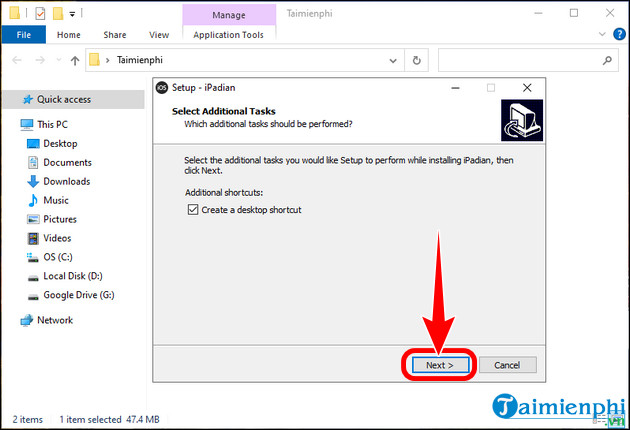Click the new folder icon in title bar
This screenshot has height=430, width=630.
click(58, 14)
